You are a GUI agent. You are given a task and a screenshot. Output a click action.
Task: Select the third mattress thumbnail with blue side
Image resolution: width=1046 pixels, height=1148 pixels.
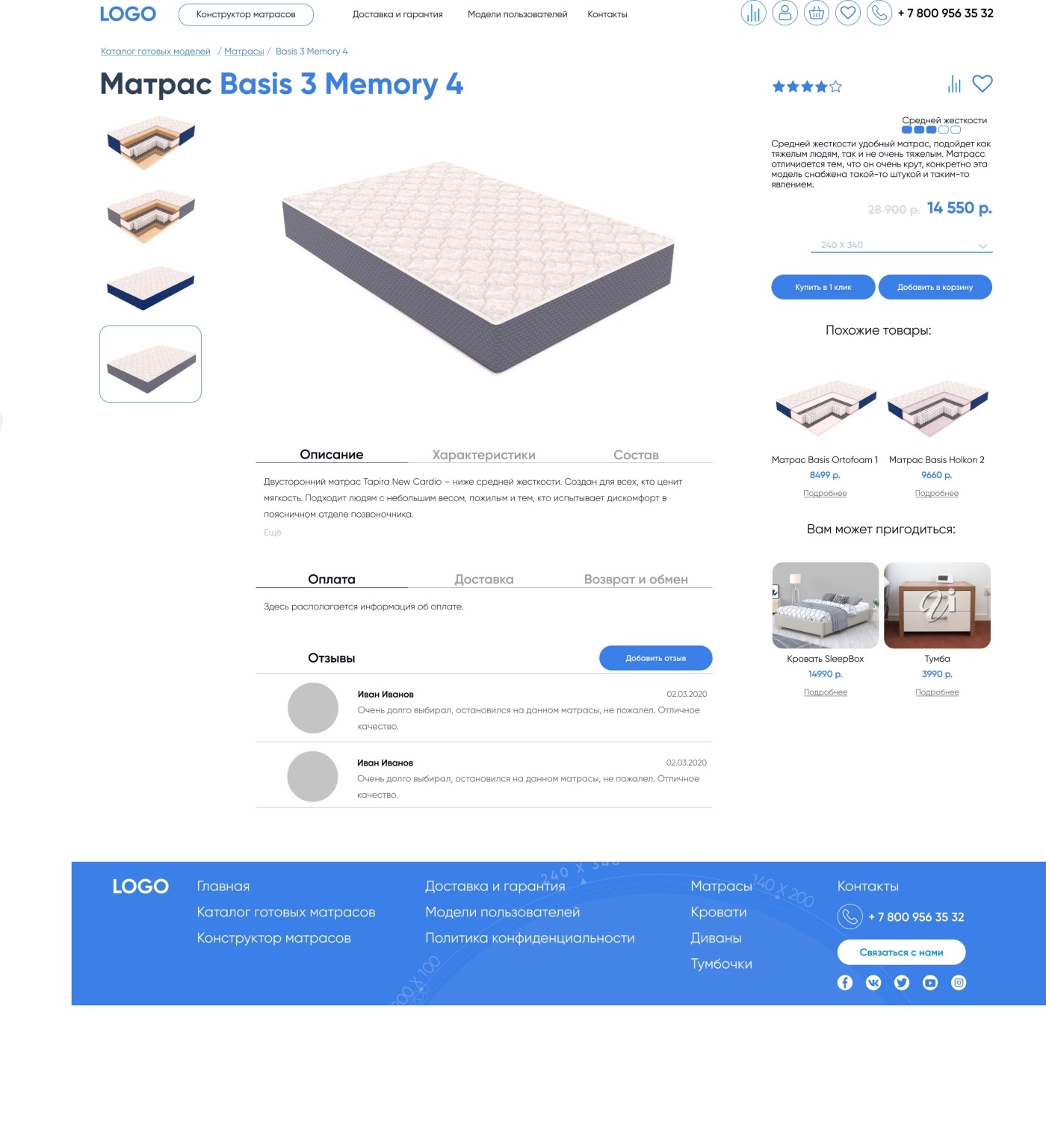[x=150, y=288]
